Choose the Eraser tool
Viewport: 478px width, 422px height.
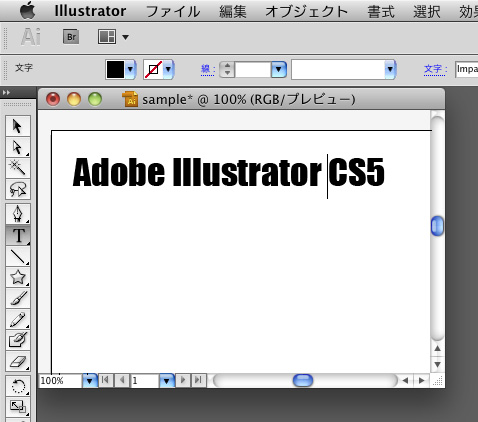pos(18,361)
